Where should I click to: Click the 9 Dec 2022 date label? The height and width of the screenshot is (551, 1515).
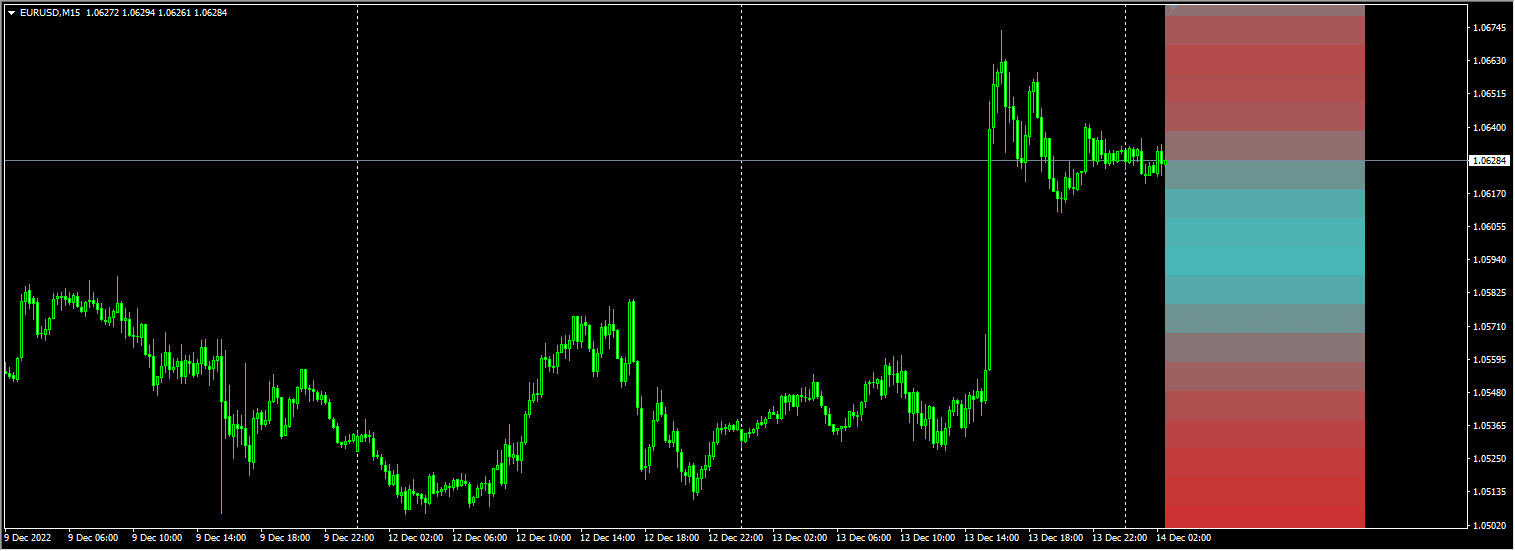(x=27, y=538)
